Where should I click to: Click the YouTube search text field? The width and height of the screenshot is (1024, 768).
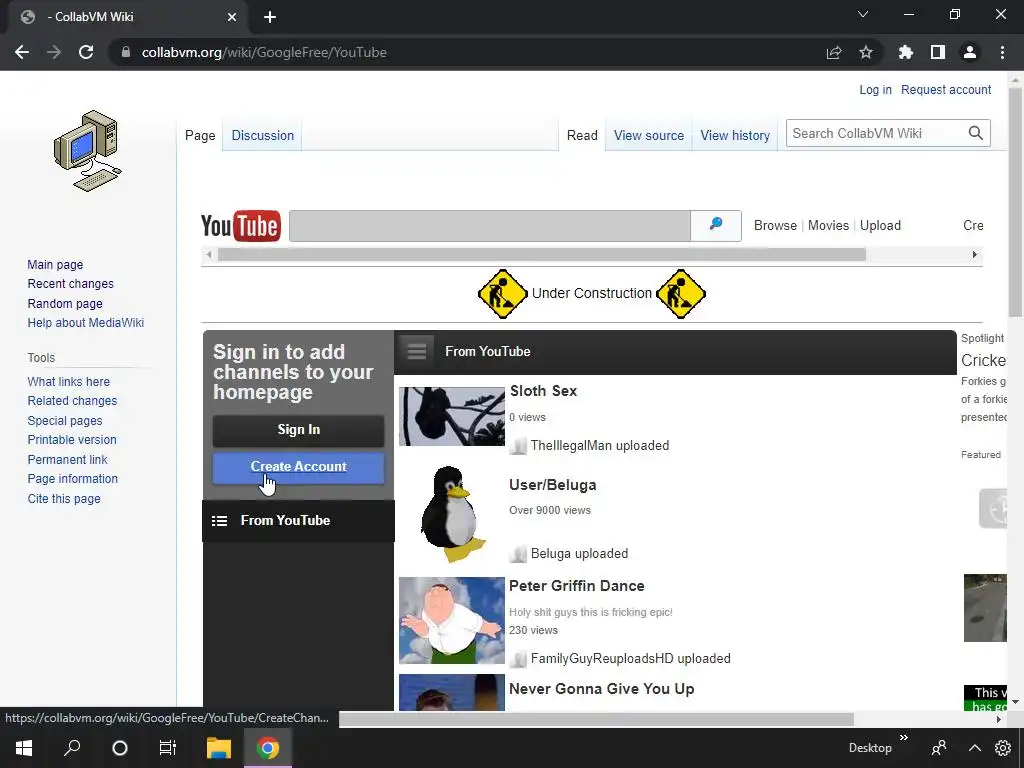[x=490, y=226]
